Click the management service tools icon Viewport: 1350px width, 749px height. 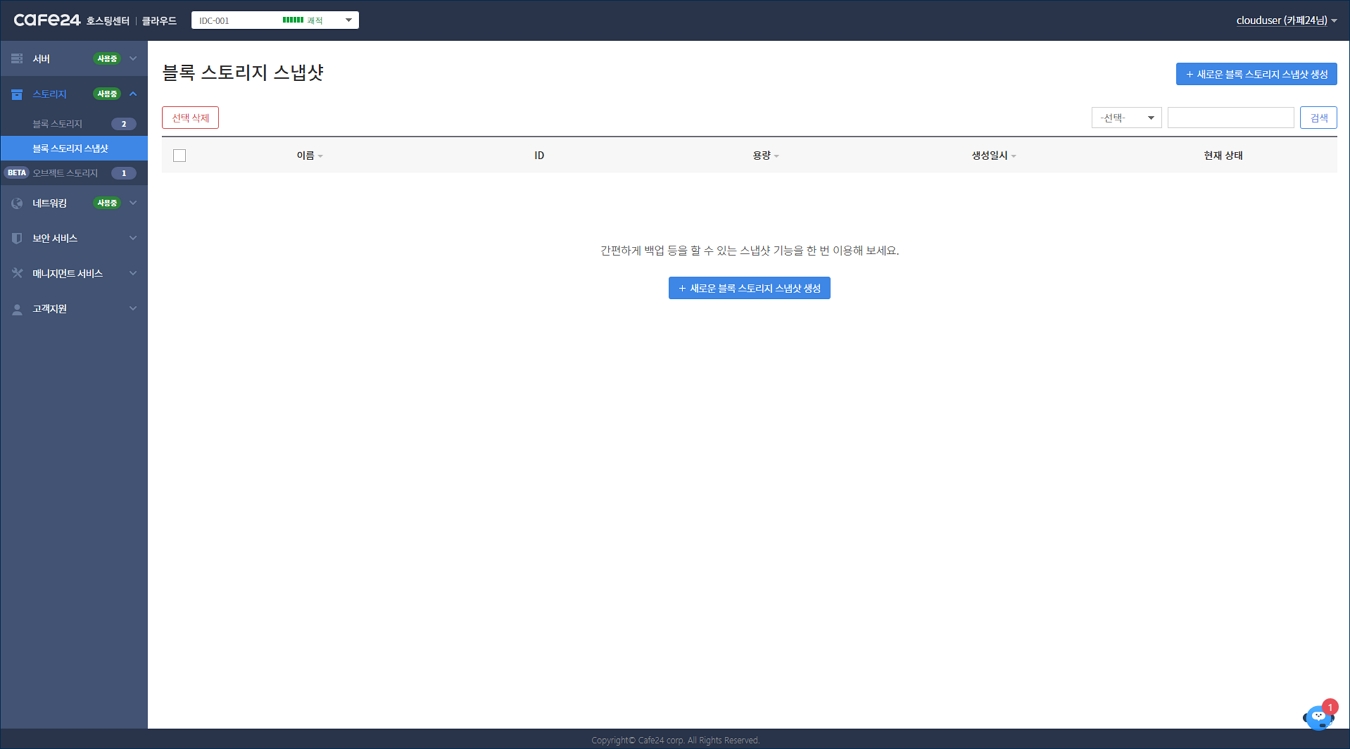pos(17,274)
